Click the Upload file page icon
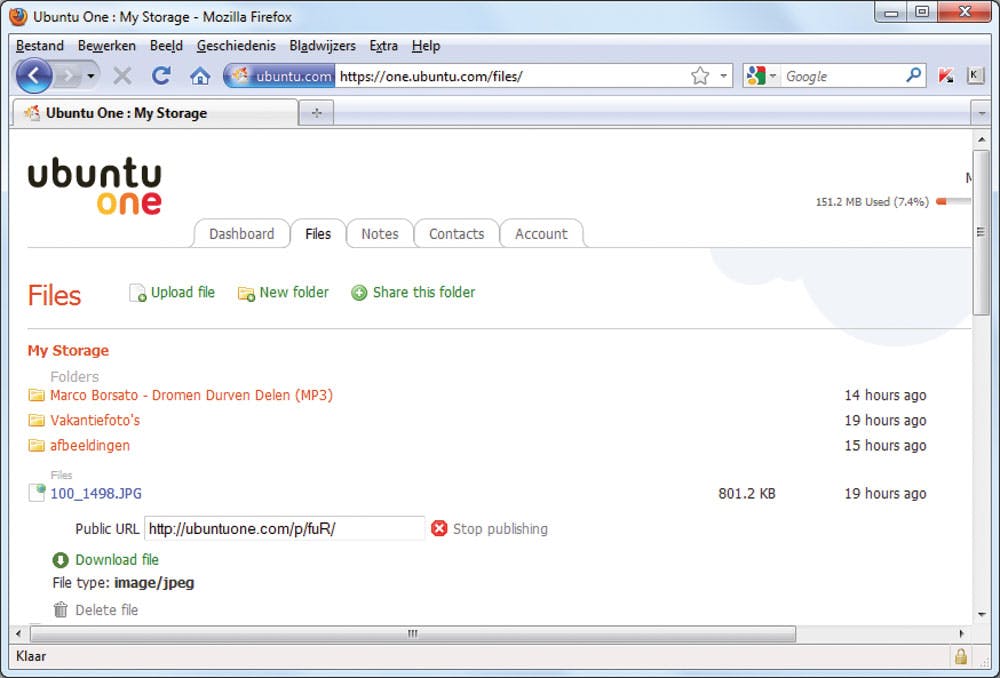Viewport: 1000px width, 678px height. [137, 293]
